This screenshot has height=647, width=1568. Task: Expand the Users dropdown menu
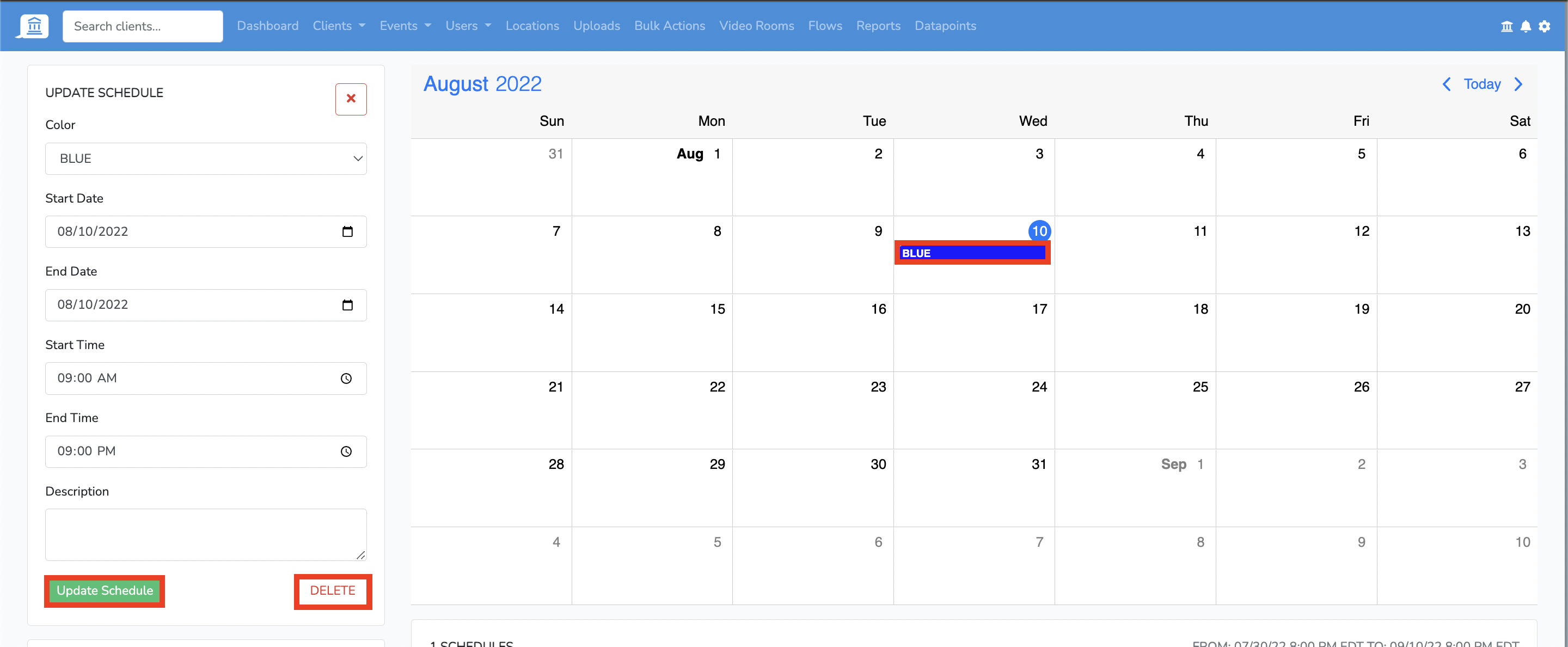coord(468,26)
